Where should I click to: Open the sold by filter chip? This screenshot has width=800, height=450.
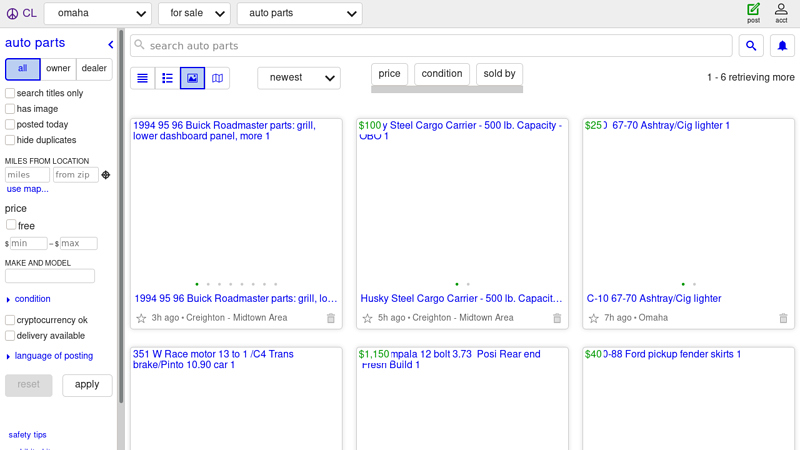[x=499, y=74]
